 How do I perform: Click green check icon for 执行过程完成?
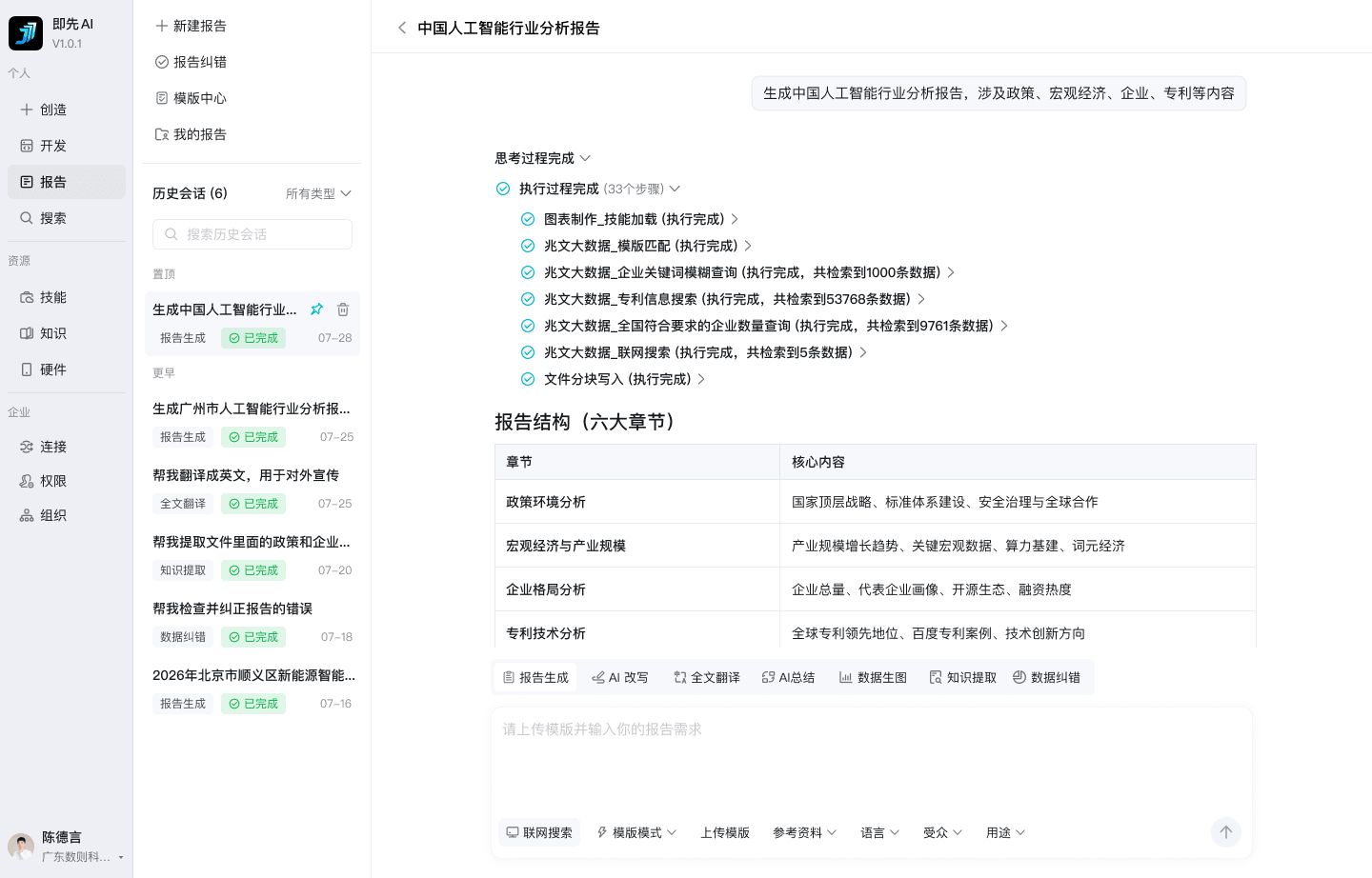[x=503, y=189]
